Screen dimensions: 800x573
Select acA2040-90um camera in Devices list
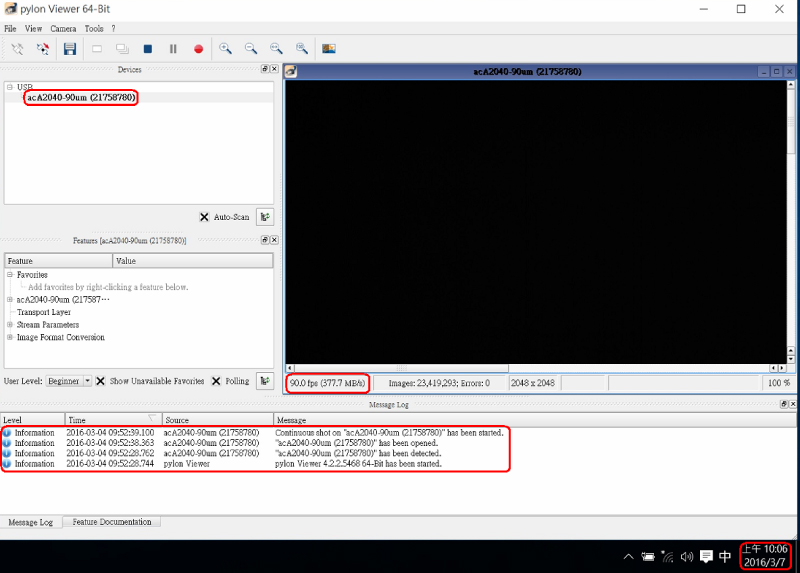point(80,98)
